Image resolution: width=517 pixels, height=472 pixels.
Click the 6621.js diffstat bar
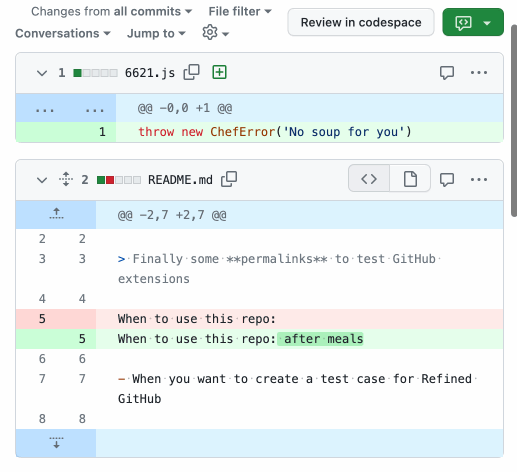pyautogui.click(x=95, y=73)
